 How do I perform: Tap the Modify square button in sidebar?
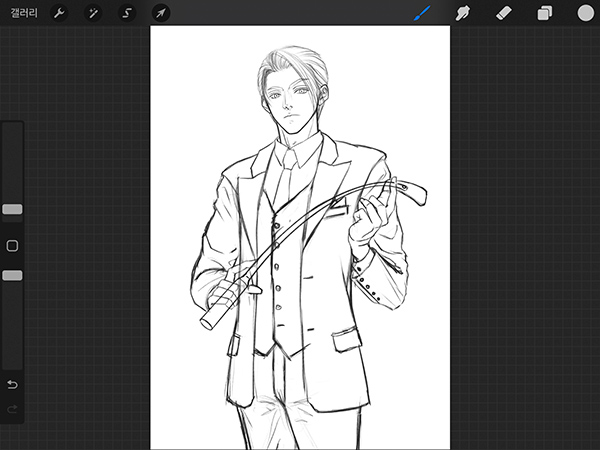(12, 246)
